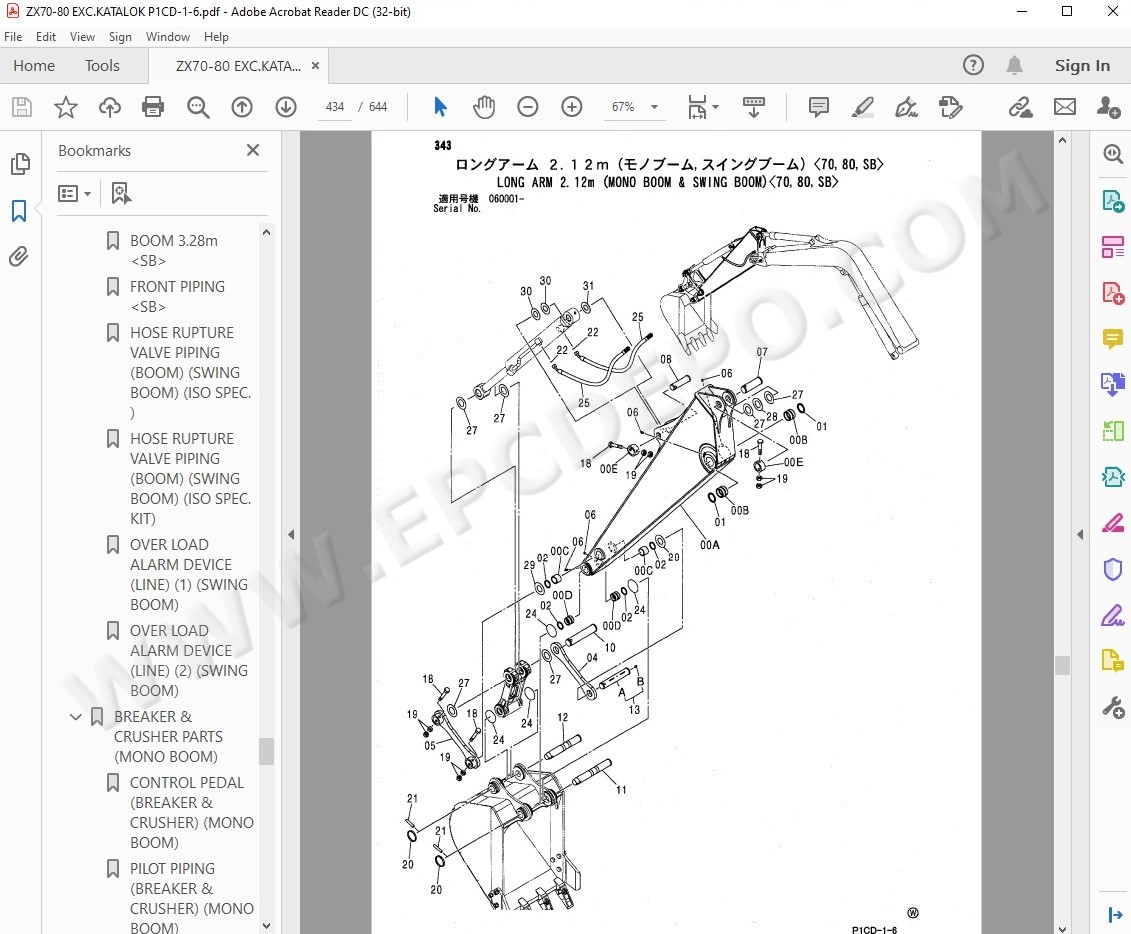Choose the arrow selection tool
Image resolution: width=1131 pixels, height=934 pixels.
441,107
